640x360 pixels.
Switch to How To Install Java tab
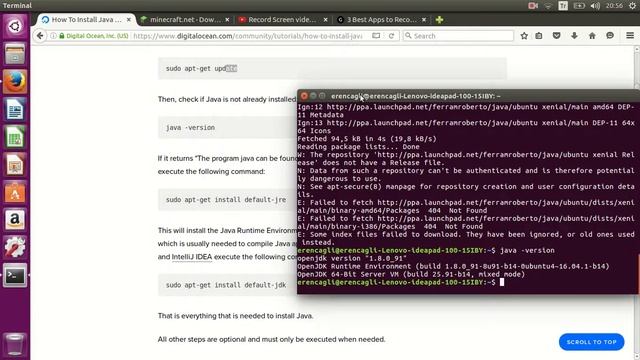[86, 20]
